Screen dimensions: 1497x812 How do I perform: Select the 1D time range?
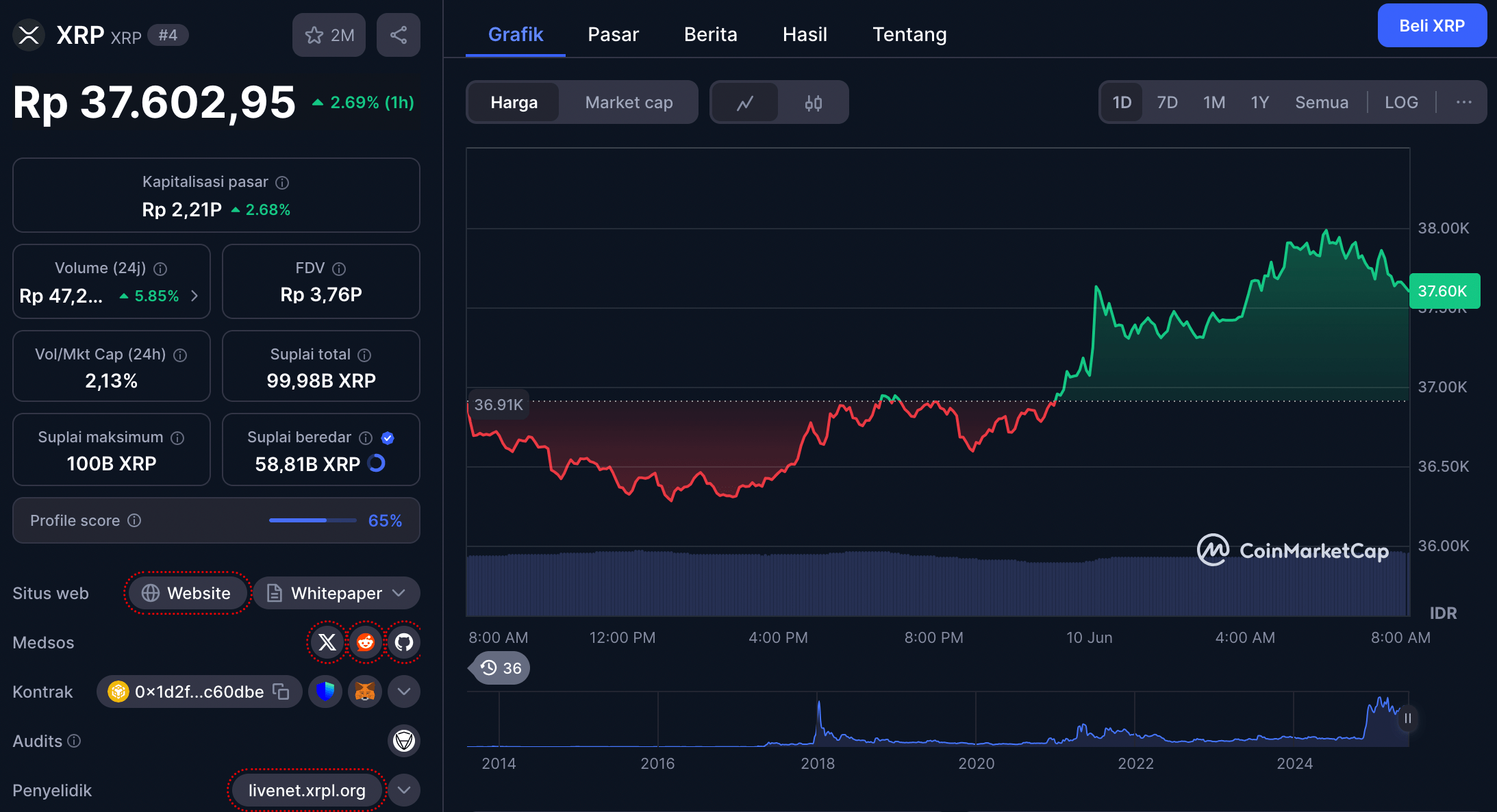click(1122, 103)
